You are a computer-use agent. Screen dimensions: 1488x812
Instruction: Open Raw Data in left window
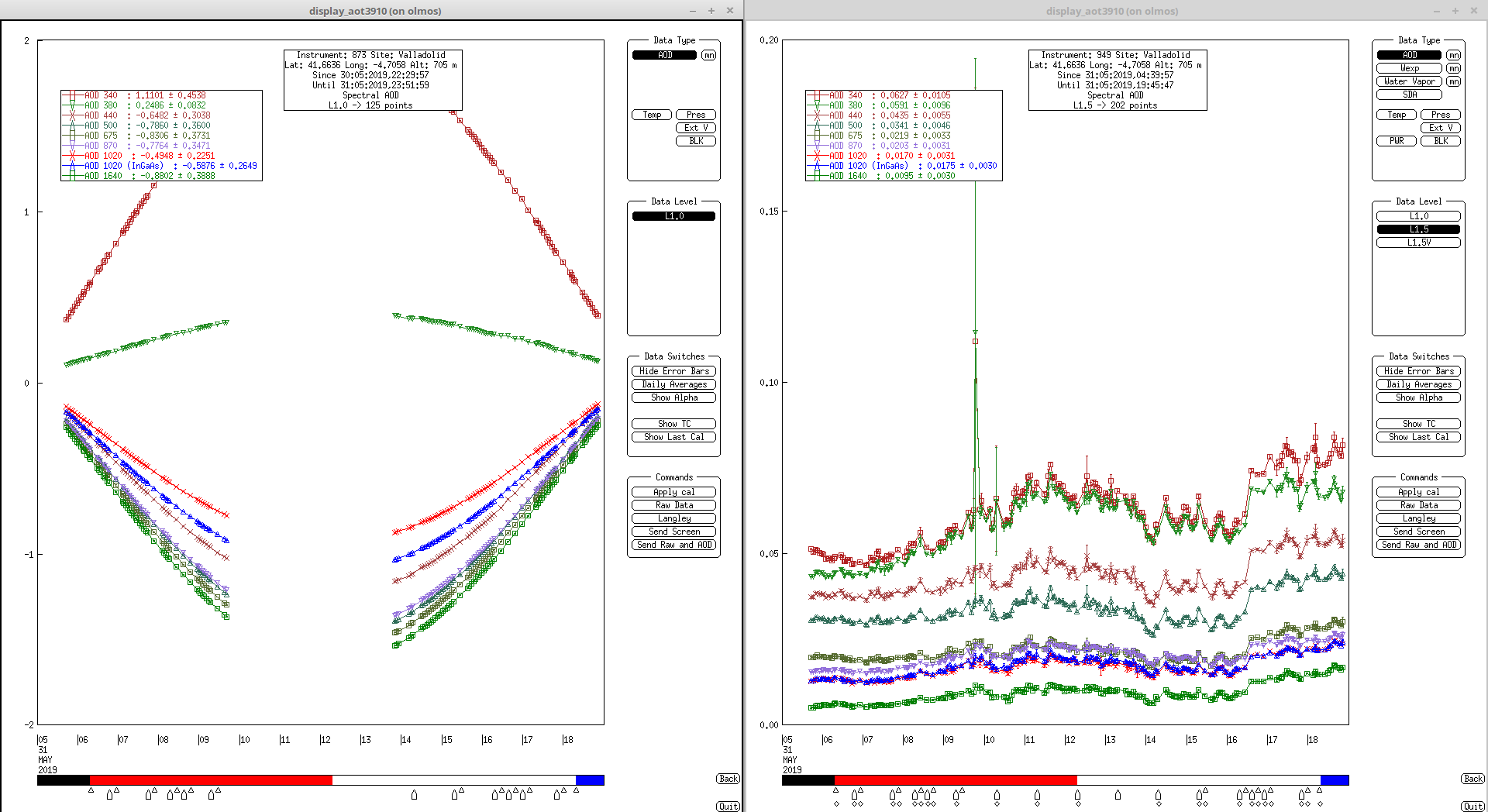click(x=674, y=505)
